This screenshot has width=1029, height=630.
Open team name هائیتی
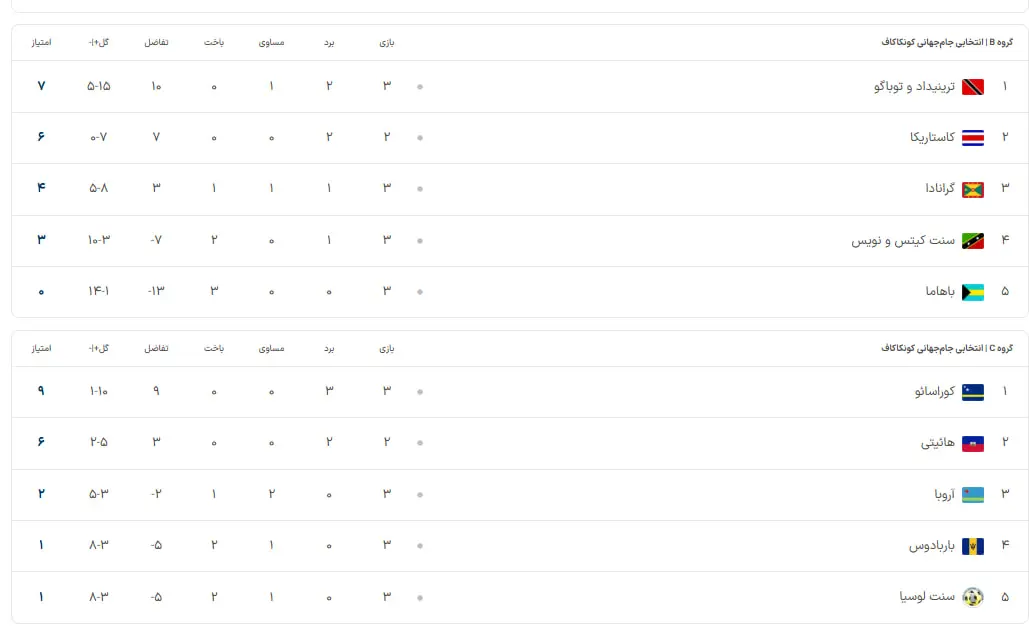coord(938,443)
